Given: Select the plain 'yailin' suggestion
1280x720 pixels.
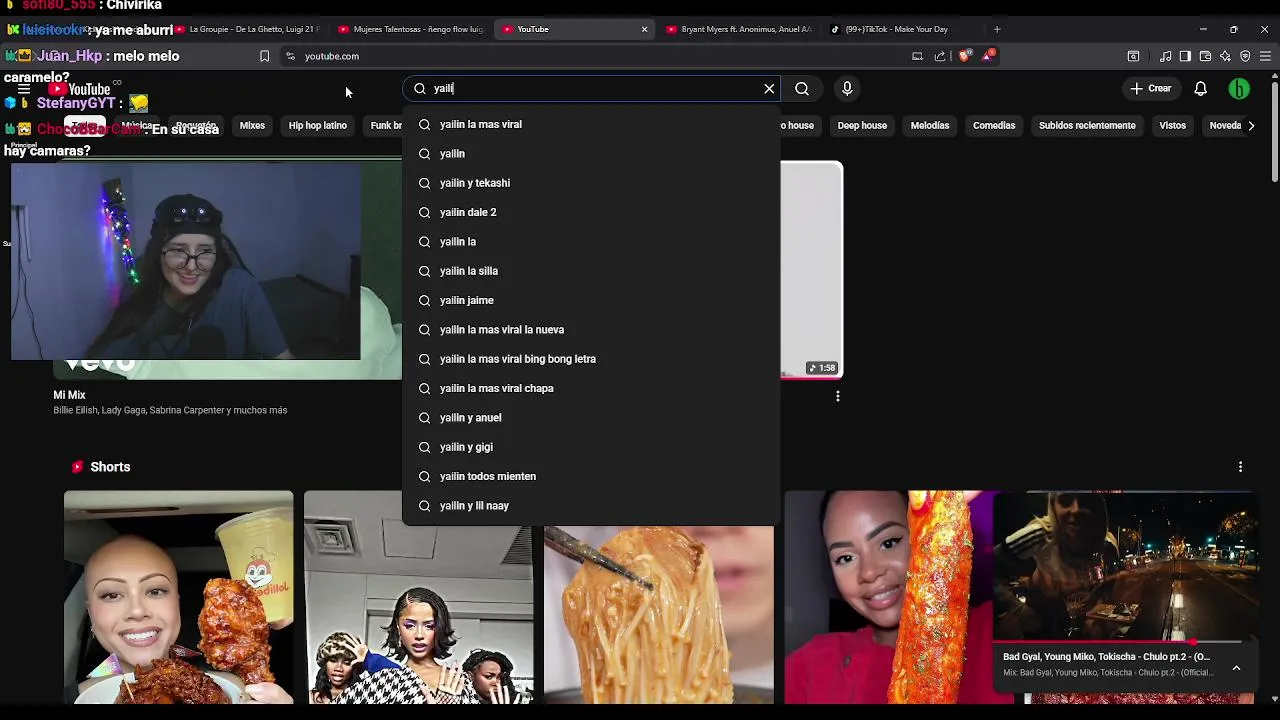Looking at the screenshot, I should pos(591,154).
